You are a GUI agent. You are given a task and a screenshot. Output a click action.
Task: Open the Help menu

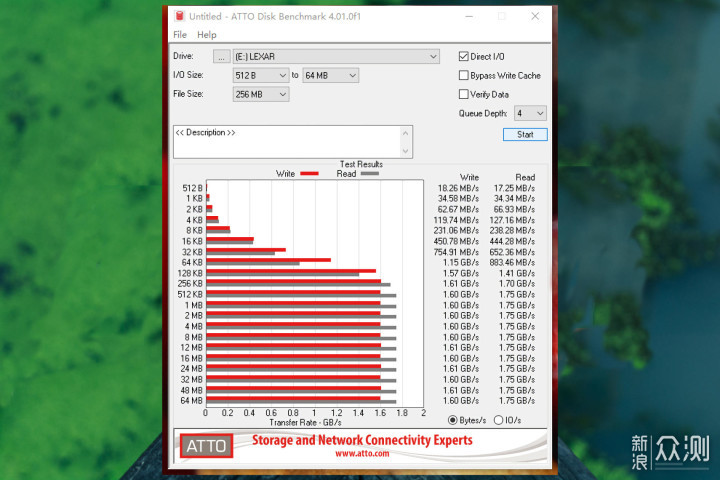tap(207, 35)
